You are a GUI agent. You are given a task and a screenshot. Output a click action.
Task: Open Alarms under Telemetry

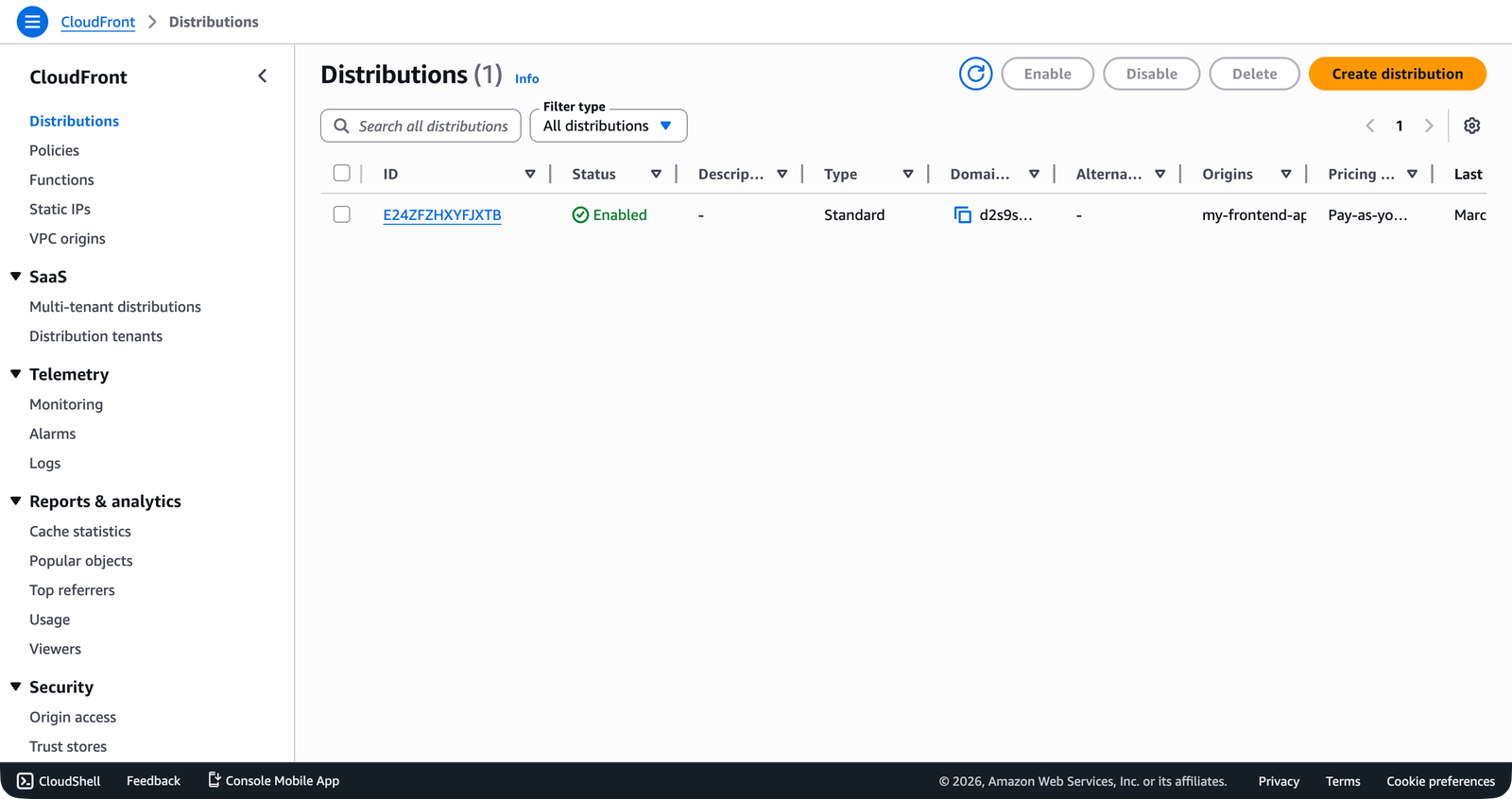[52, 433]
